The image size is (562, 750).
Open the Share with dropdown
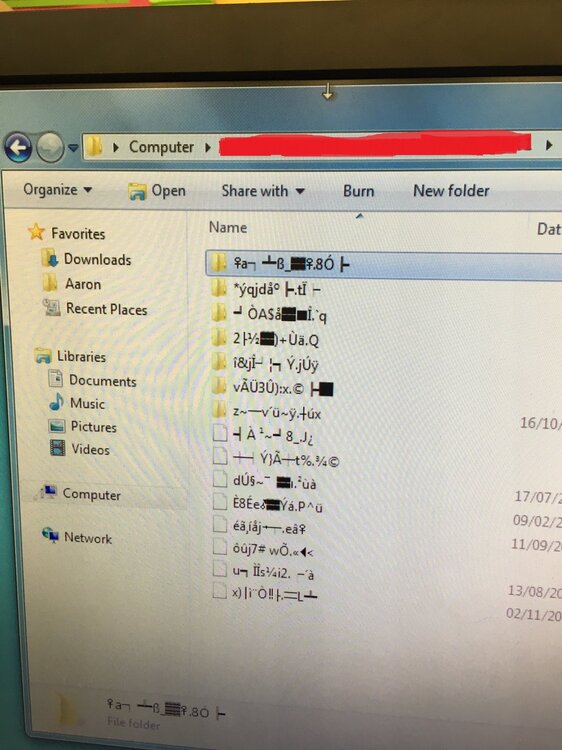point(263,191)
